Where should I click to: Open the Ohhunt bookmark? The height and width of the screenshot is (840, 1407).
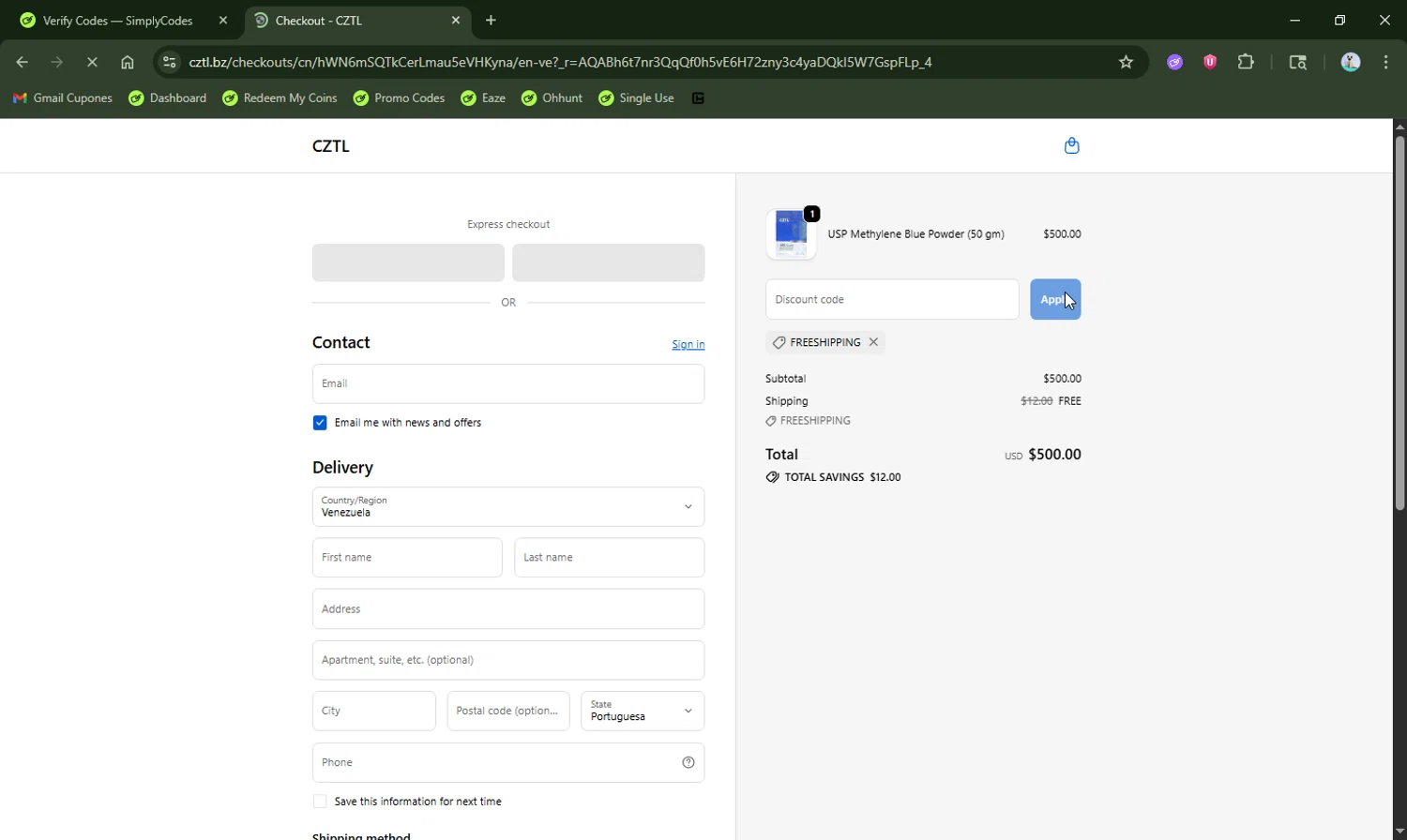(552, 98)
